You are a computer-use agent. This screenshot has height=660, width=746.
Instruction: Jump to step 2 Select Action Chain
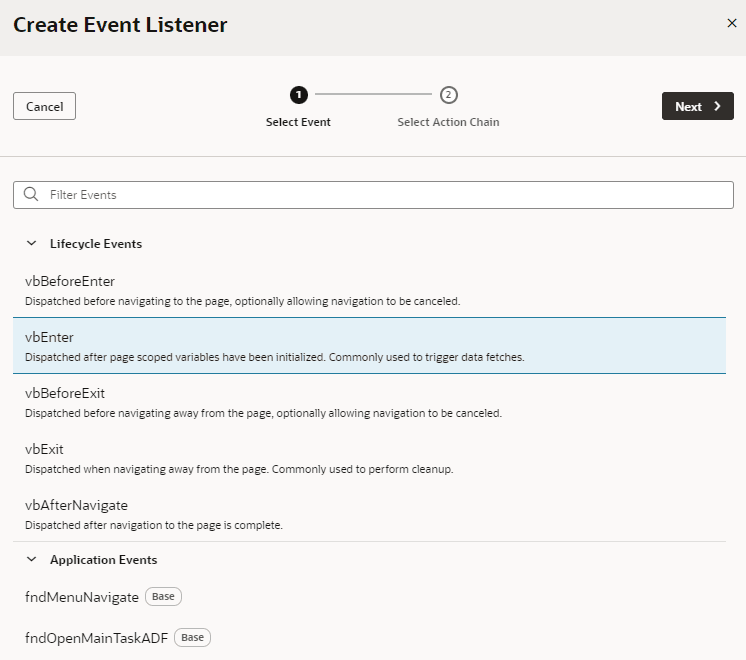tap(448, 95)
